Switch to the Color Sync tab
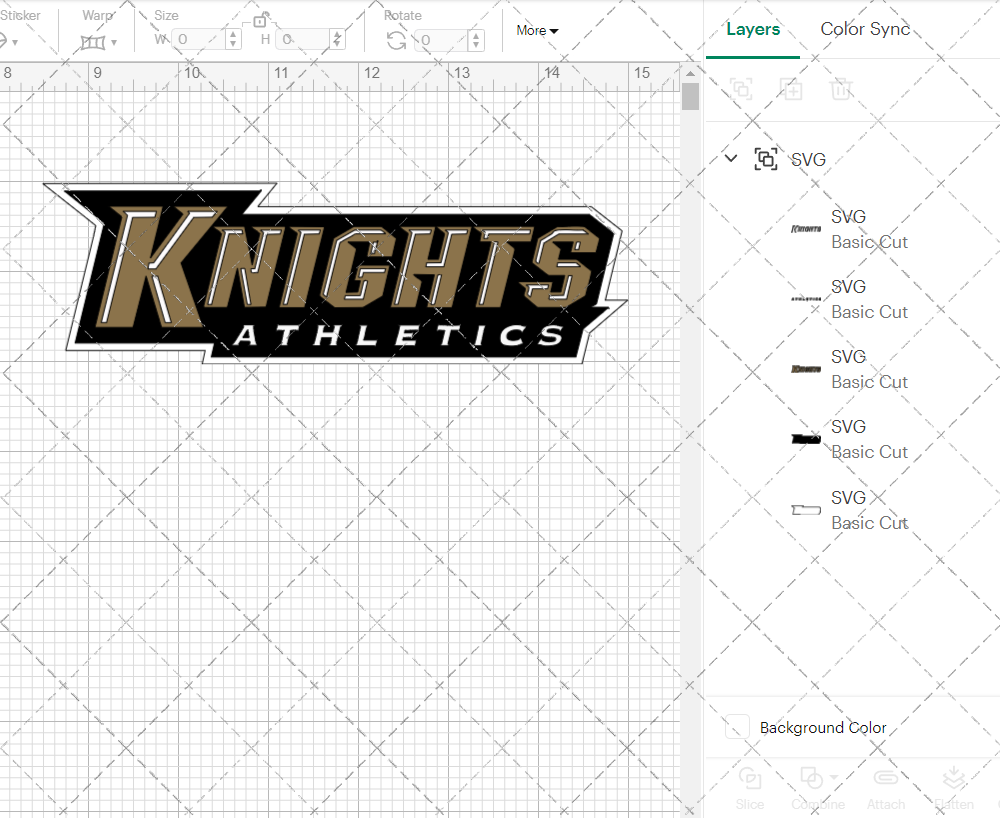This screenshot has height=818, width=1000. (864, 29)
